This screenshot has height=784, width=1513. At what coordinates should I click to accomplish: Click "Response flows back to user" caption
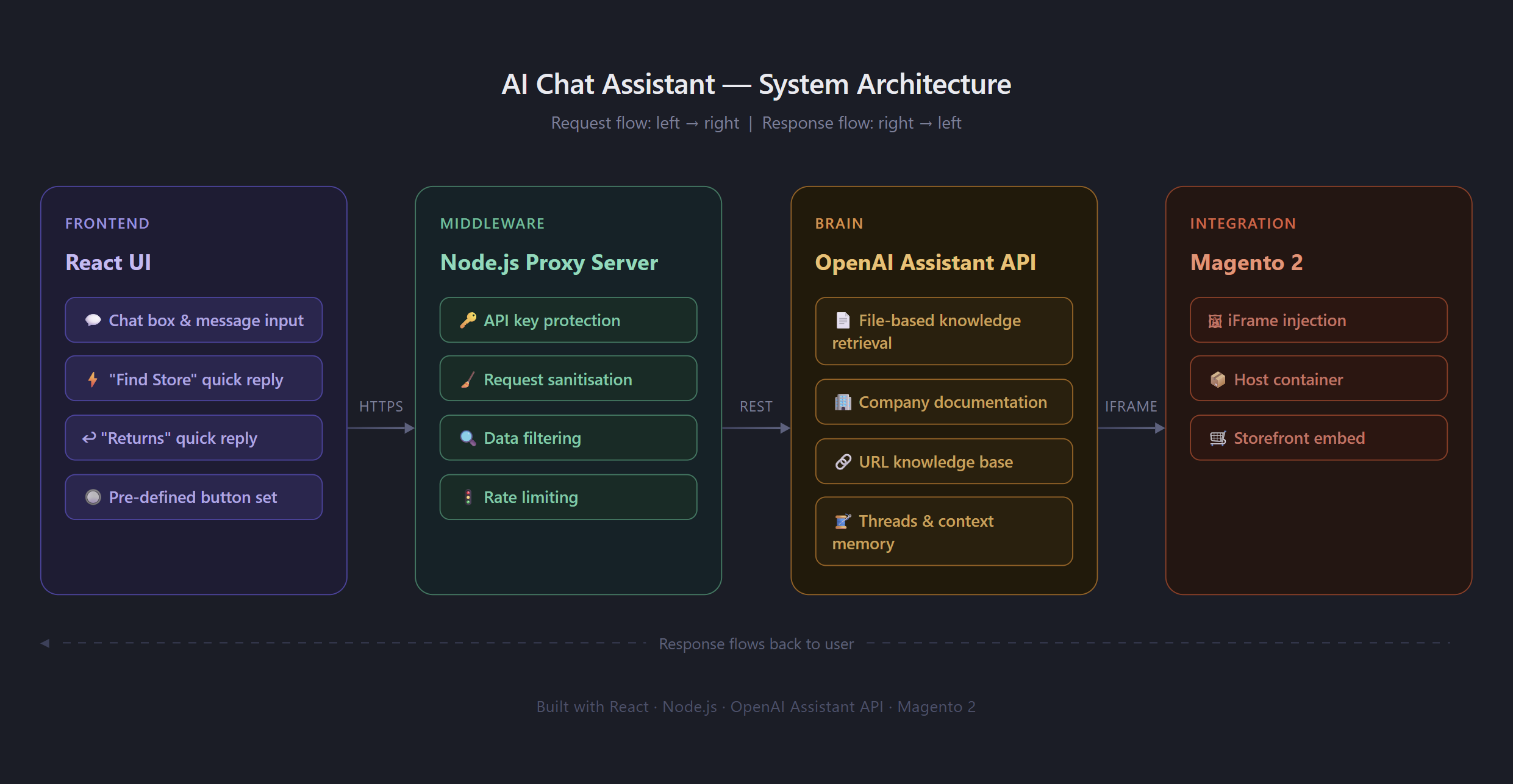(756, 644)
